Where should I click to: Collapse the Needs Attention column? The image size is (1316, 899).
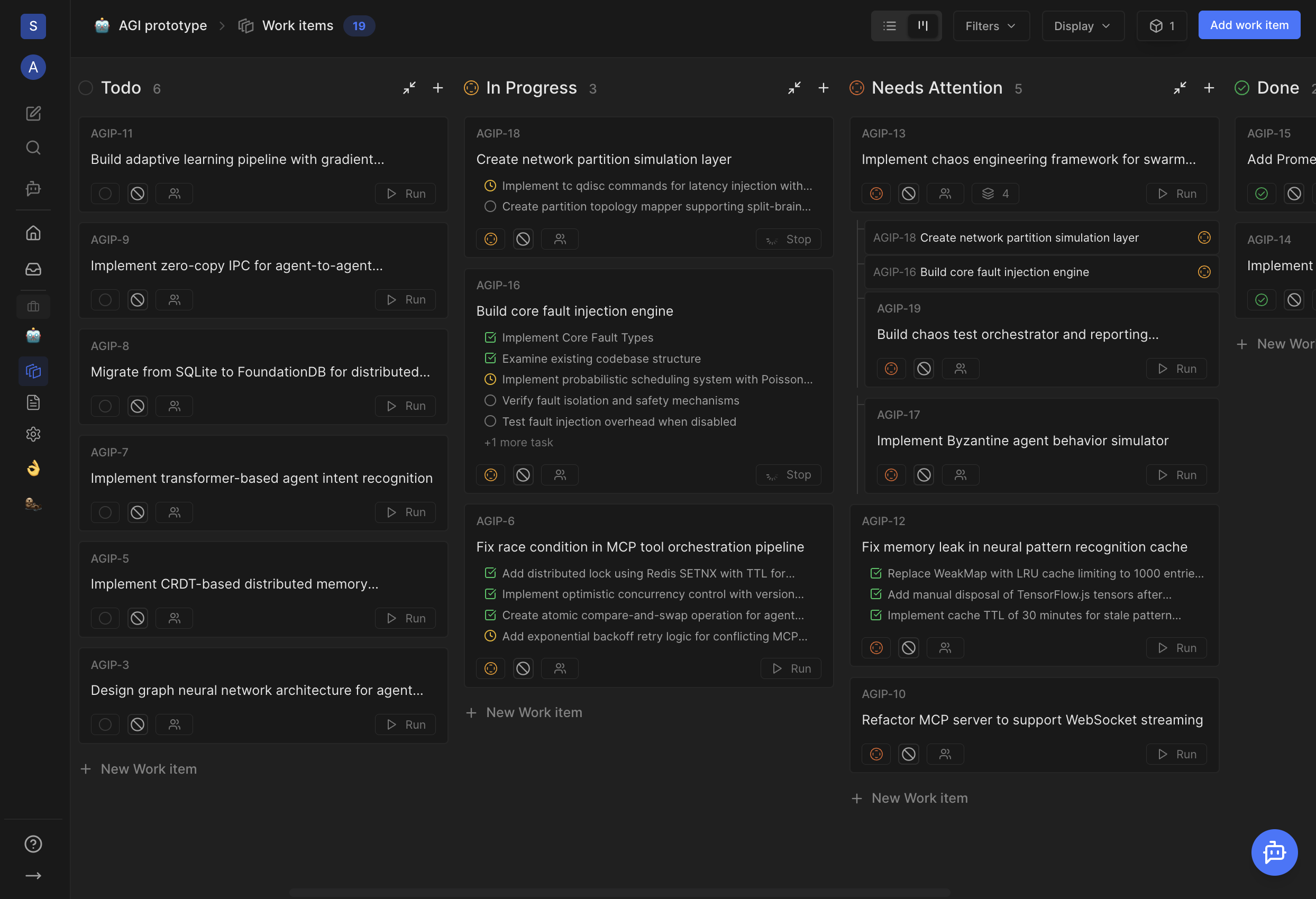[x=1180, y=88]
